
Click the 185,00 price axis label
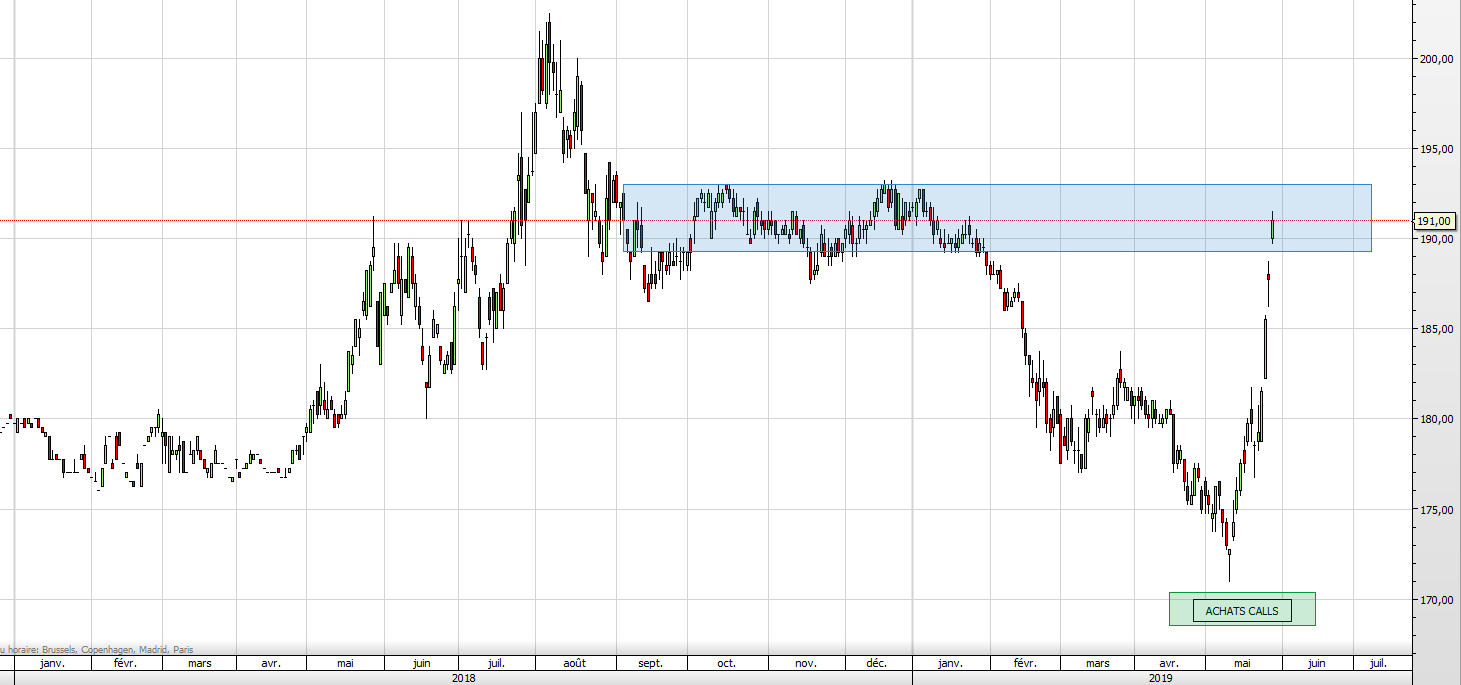(x=1435, y=329)
